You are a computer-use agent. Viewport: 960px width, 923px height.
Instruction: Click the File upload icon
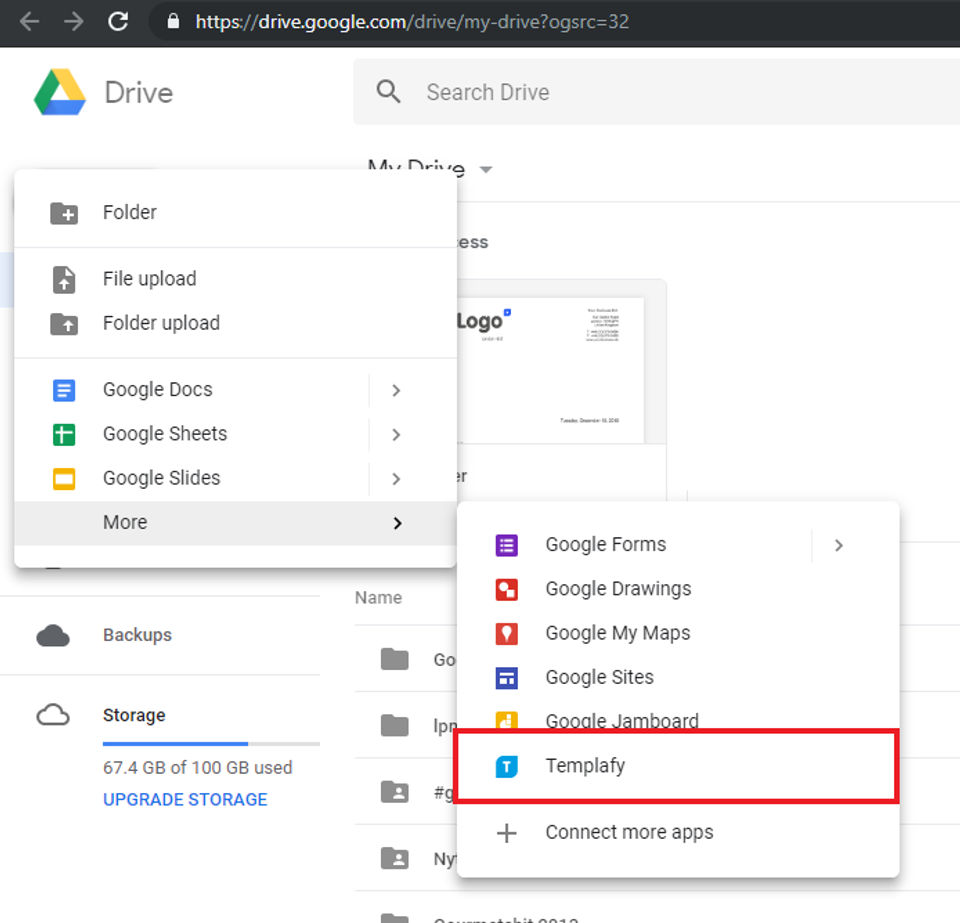[x=64, y=279]
